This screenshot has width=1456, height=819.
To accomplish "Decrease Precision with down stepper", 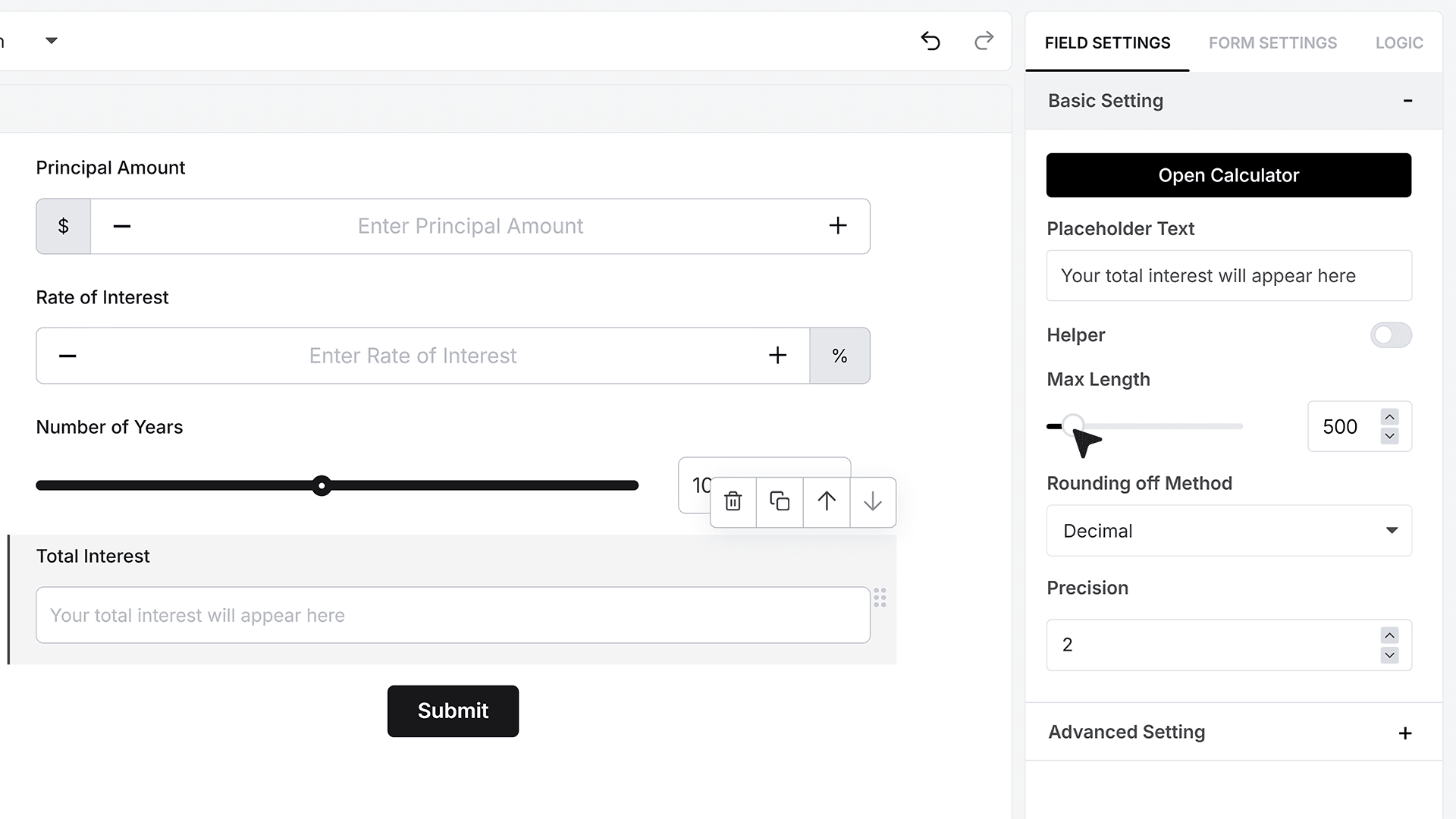I will click(1389, 655).
